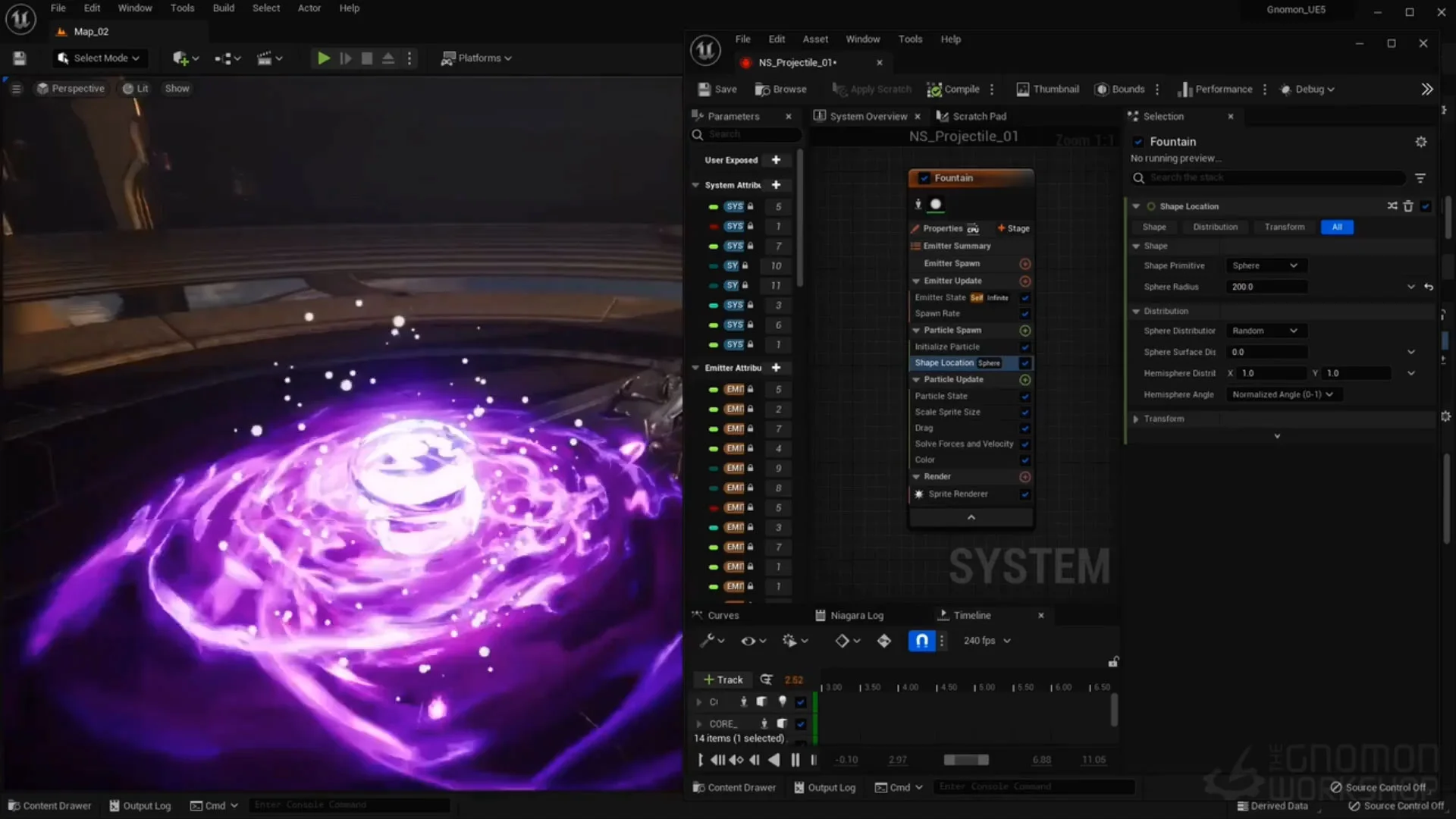Open the Performance tool
1456x819 pixels.
(x=1215, y=89)
